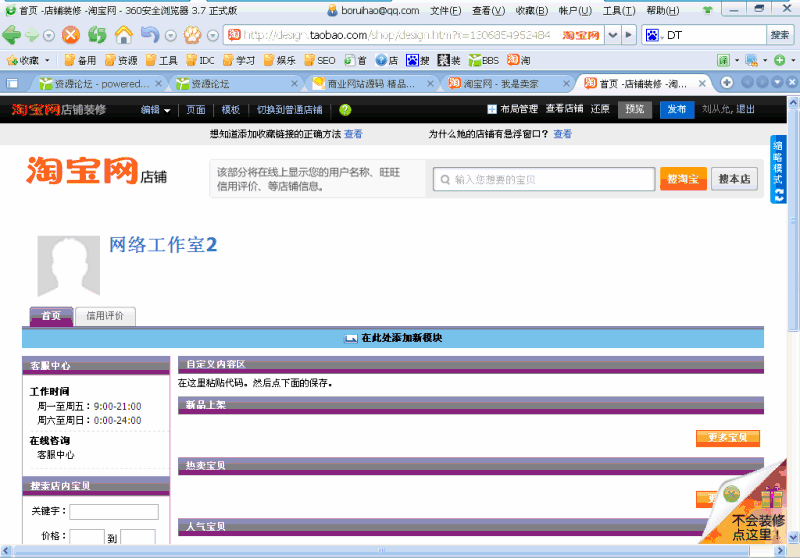The width and height of the screenshot is (800, 558).
Task: Click 在此处添加新模块 bar
Action: tap(393, 338)
